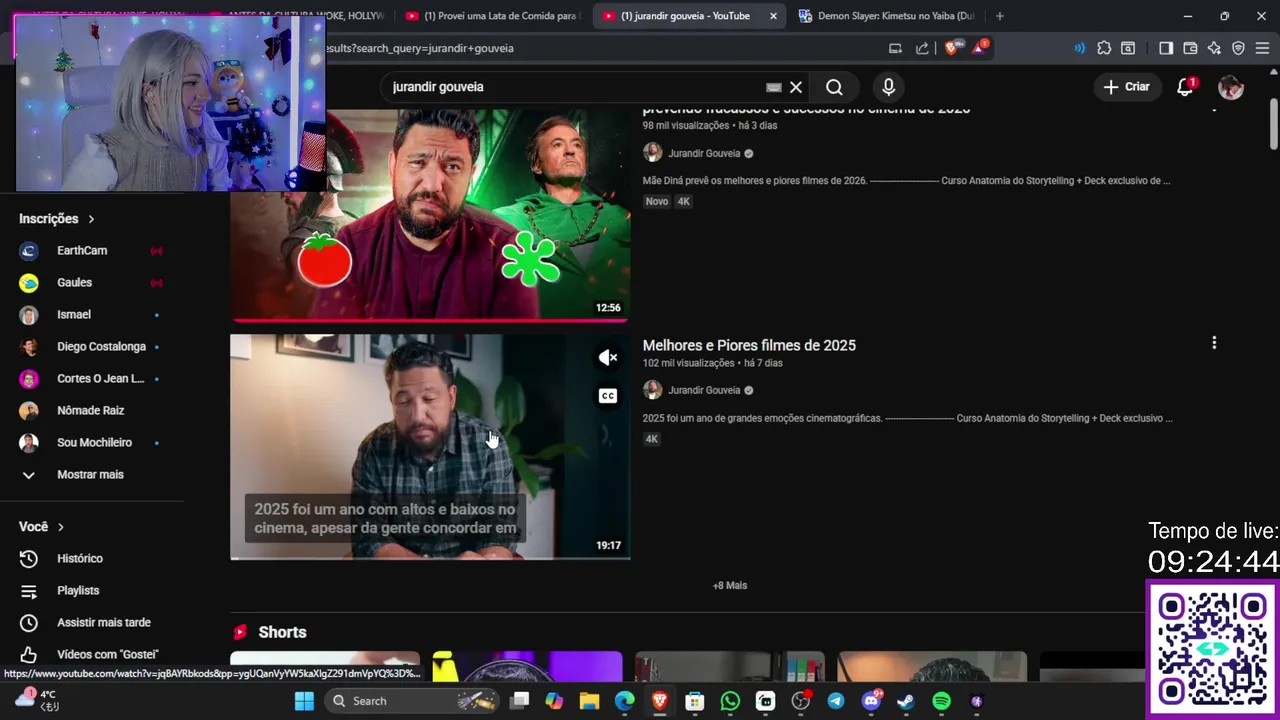Open Brave VPN shield icon
This screenshot has height=720, width=1280.
click(1238, 48)
